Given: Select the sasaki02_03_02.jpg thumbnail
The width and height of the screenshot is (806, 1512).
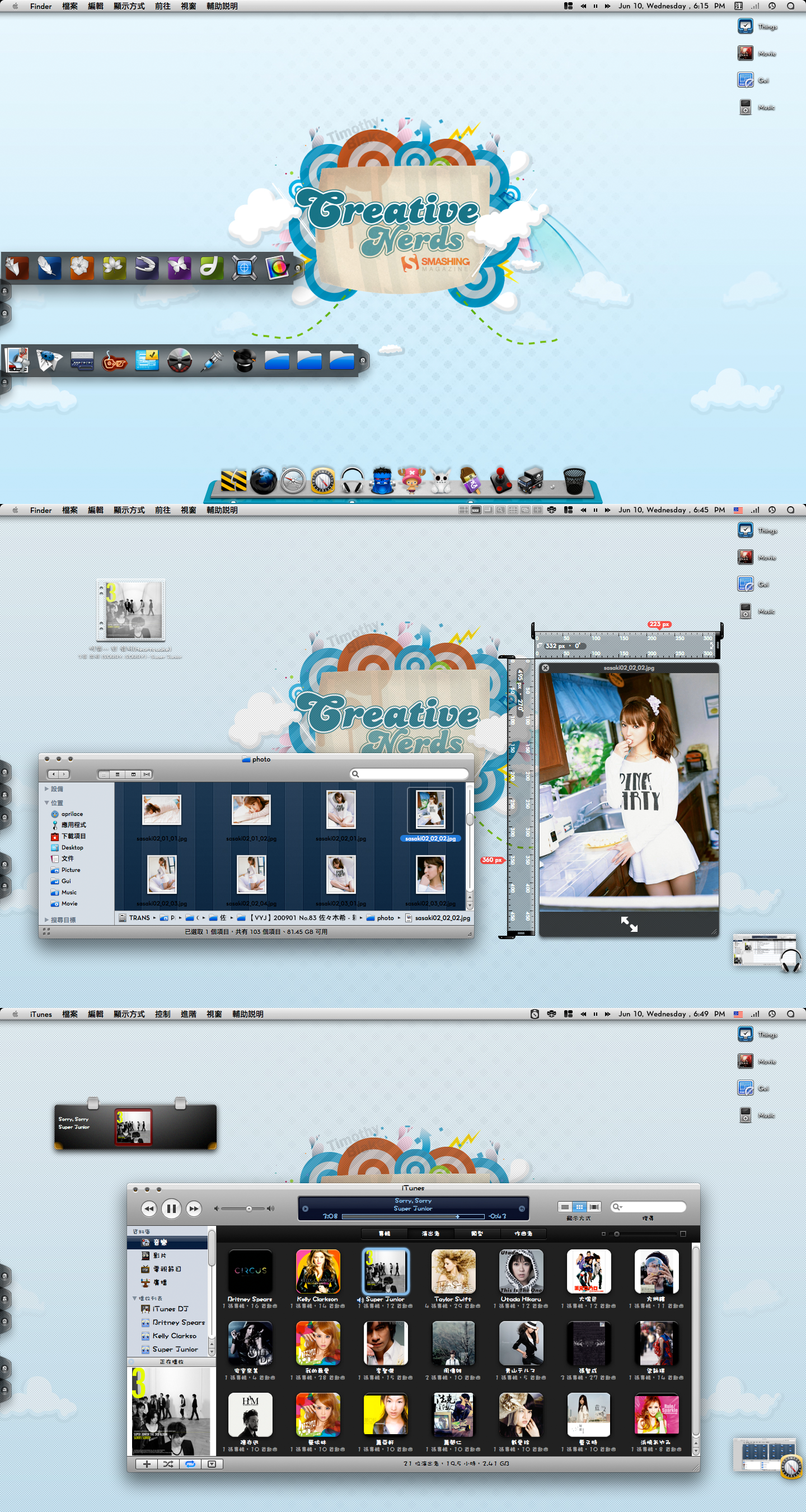Looking at the screenshot, I should coord(430,874).
